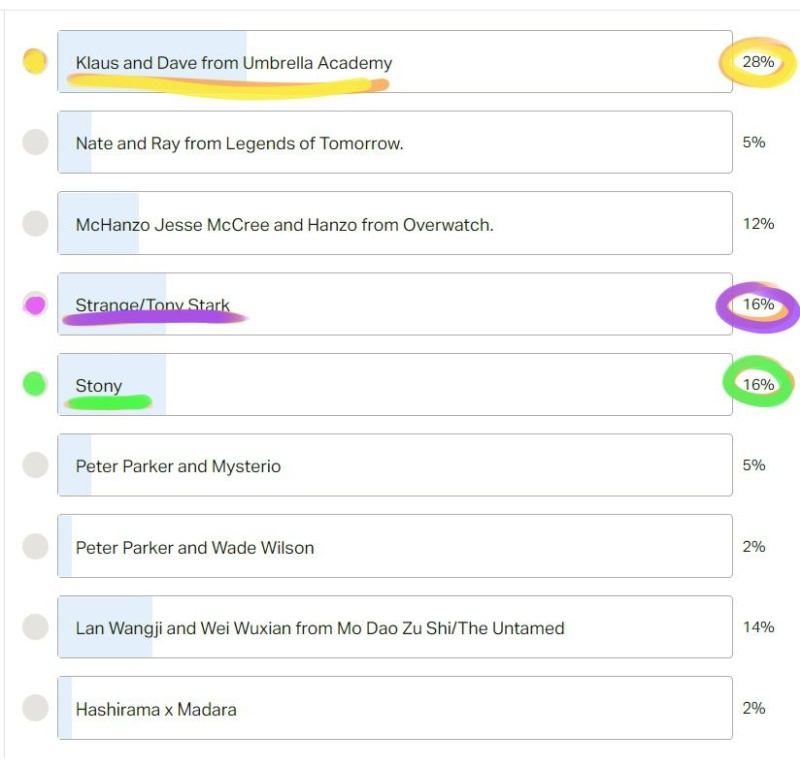Screen dimensions: 800x769
Task: Pick the Lan Wangji and Wei Wuxian radio button
Action: coord(35,627)
